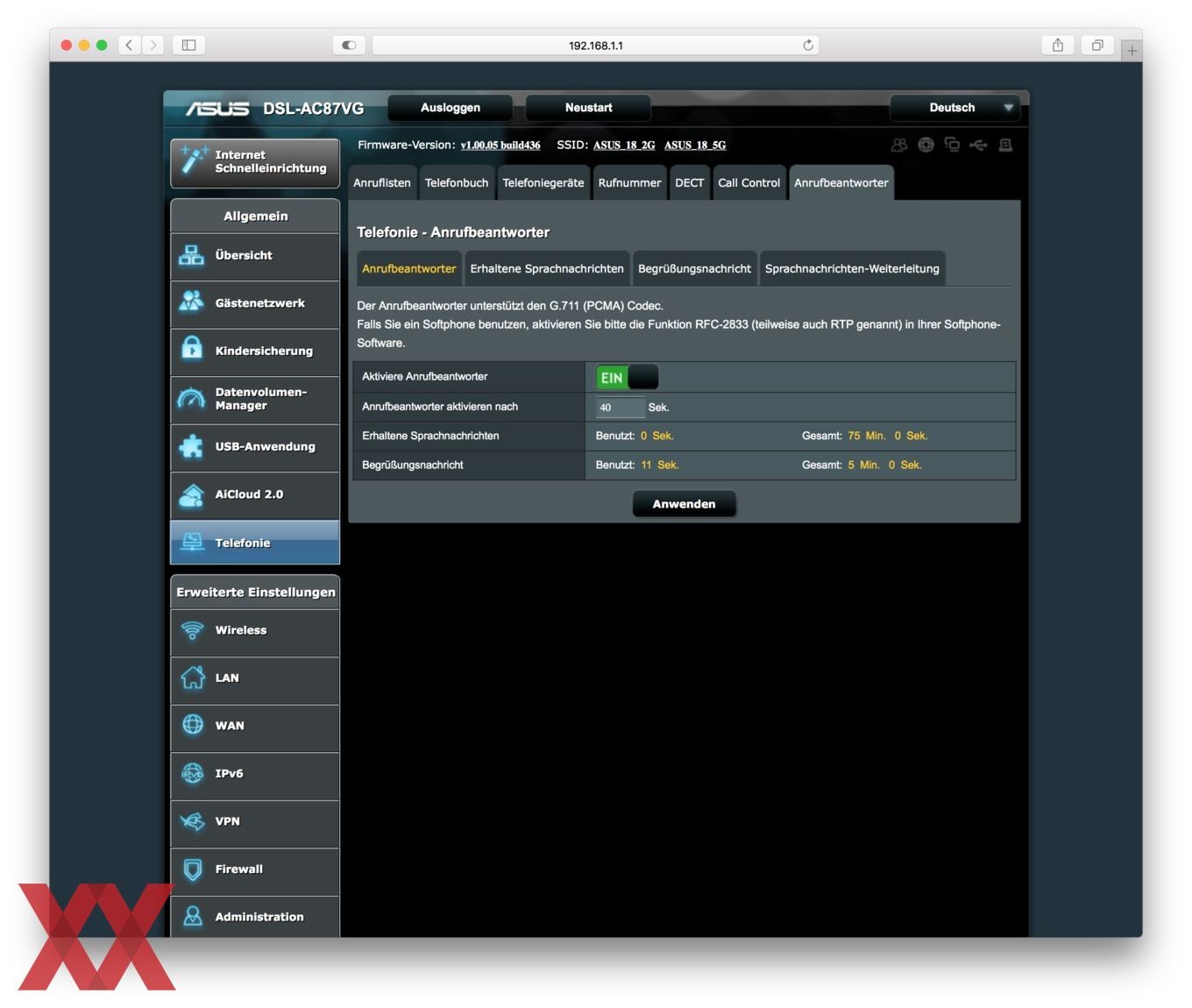
Task: Open the Datenvolumen-Manager menu entry
Action: [x=255, y=399]
